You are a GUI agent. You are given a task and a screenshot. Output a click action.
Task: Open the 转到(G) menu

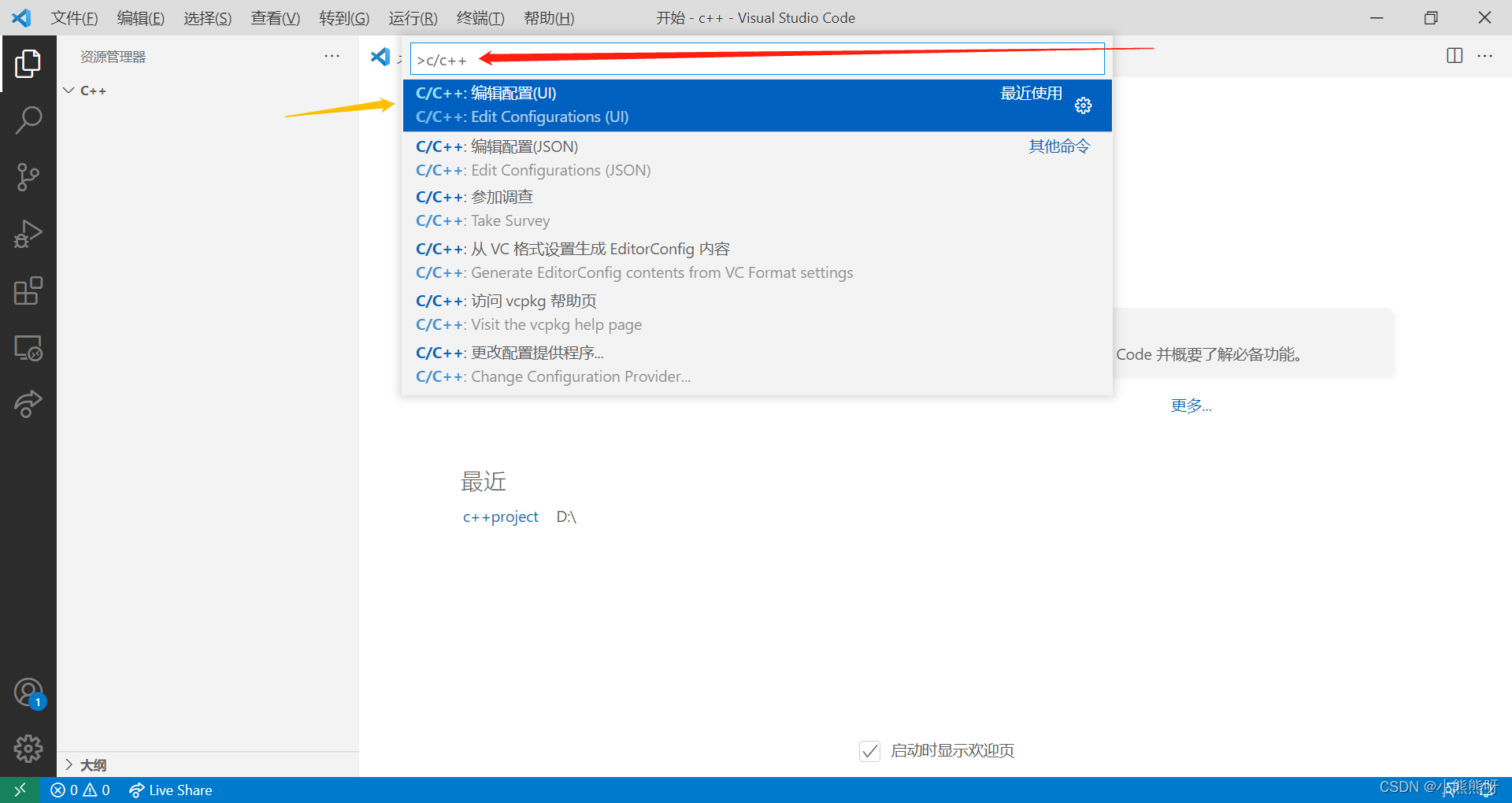(x=344, y=17)
